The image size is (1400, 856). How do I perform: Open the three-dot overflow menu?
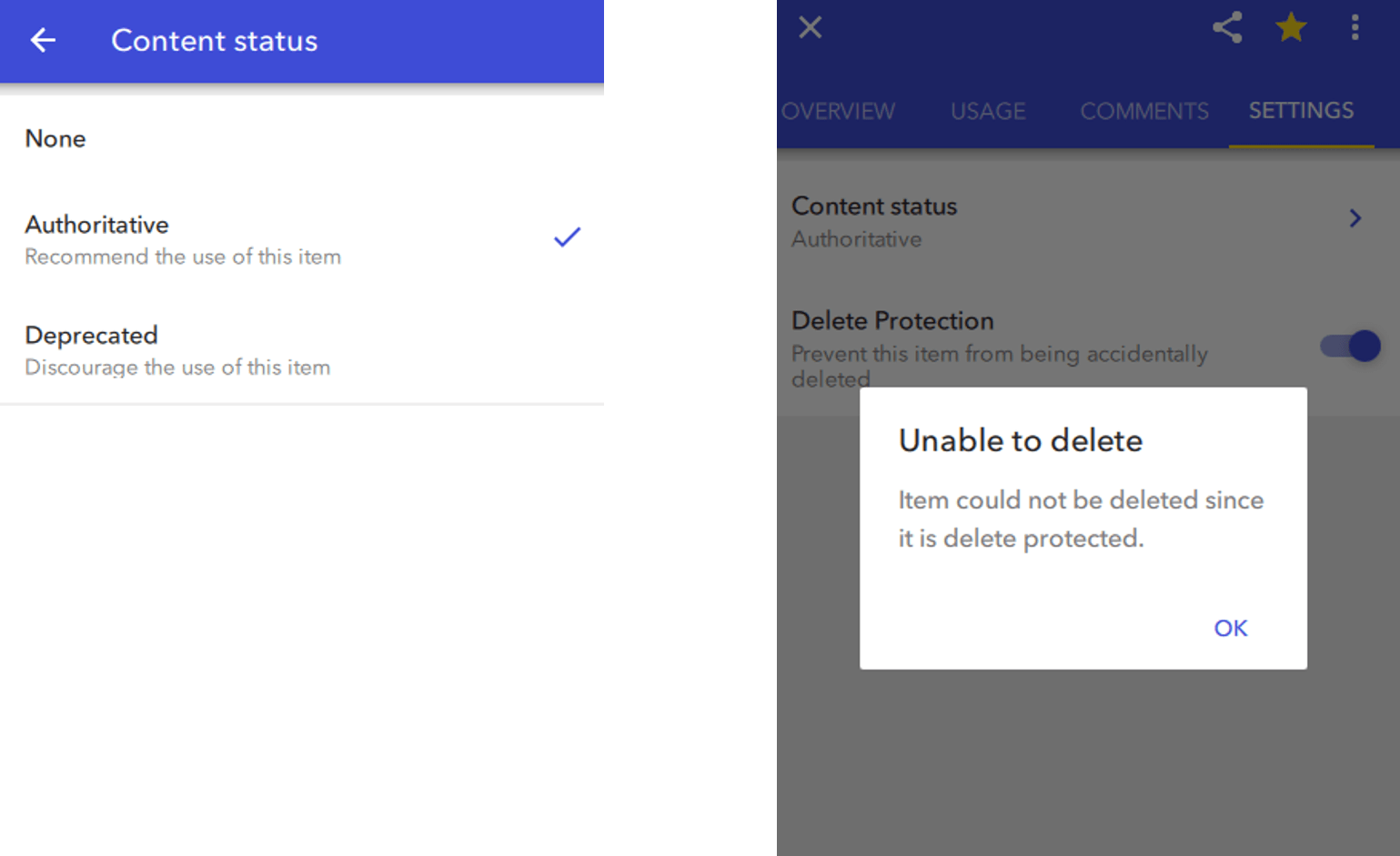tap(1355, 27)
